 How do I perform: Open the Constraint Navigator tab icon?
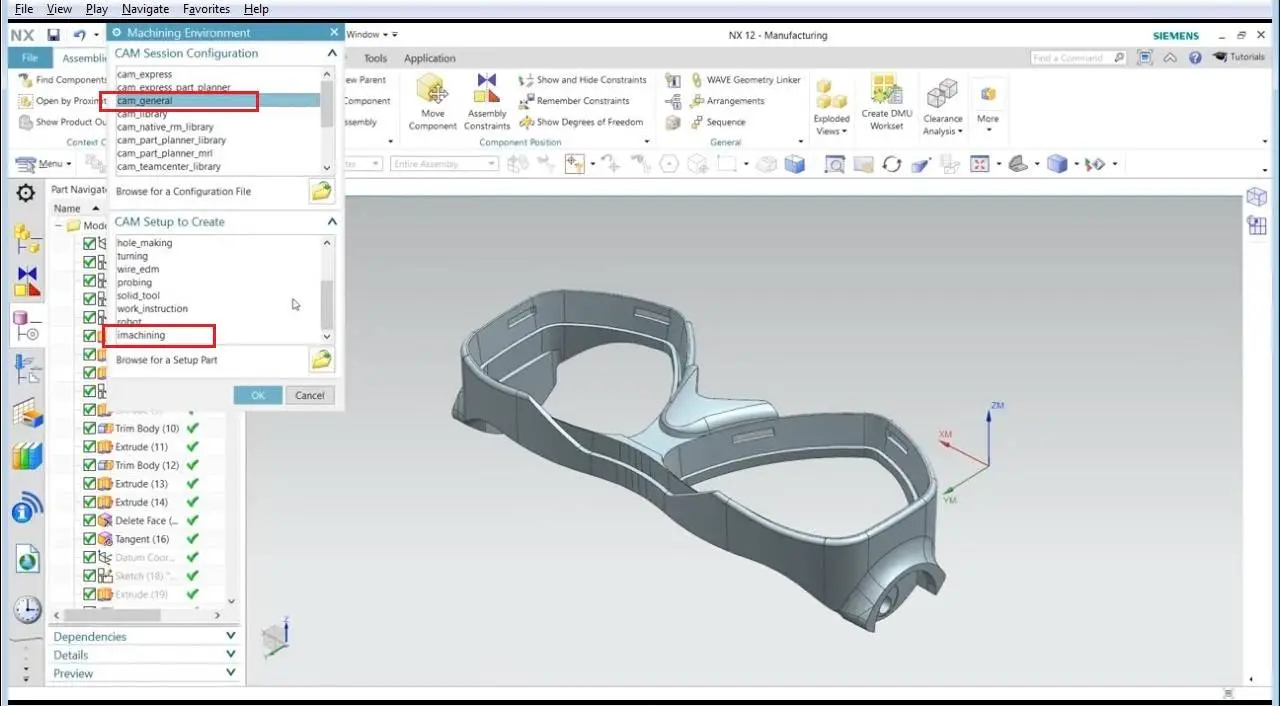pos(27,281)
